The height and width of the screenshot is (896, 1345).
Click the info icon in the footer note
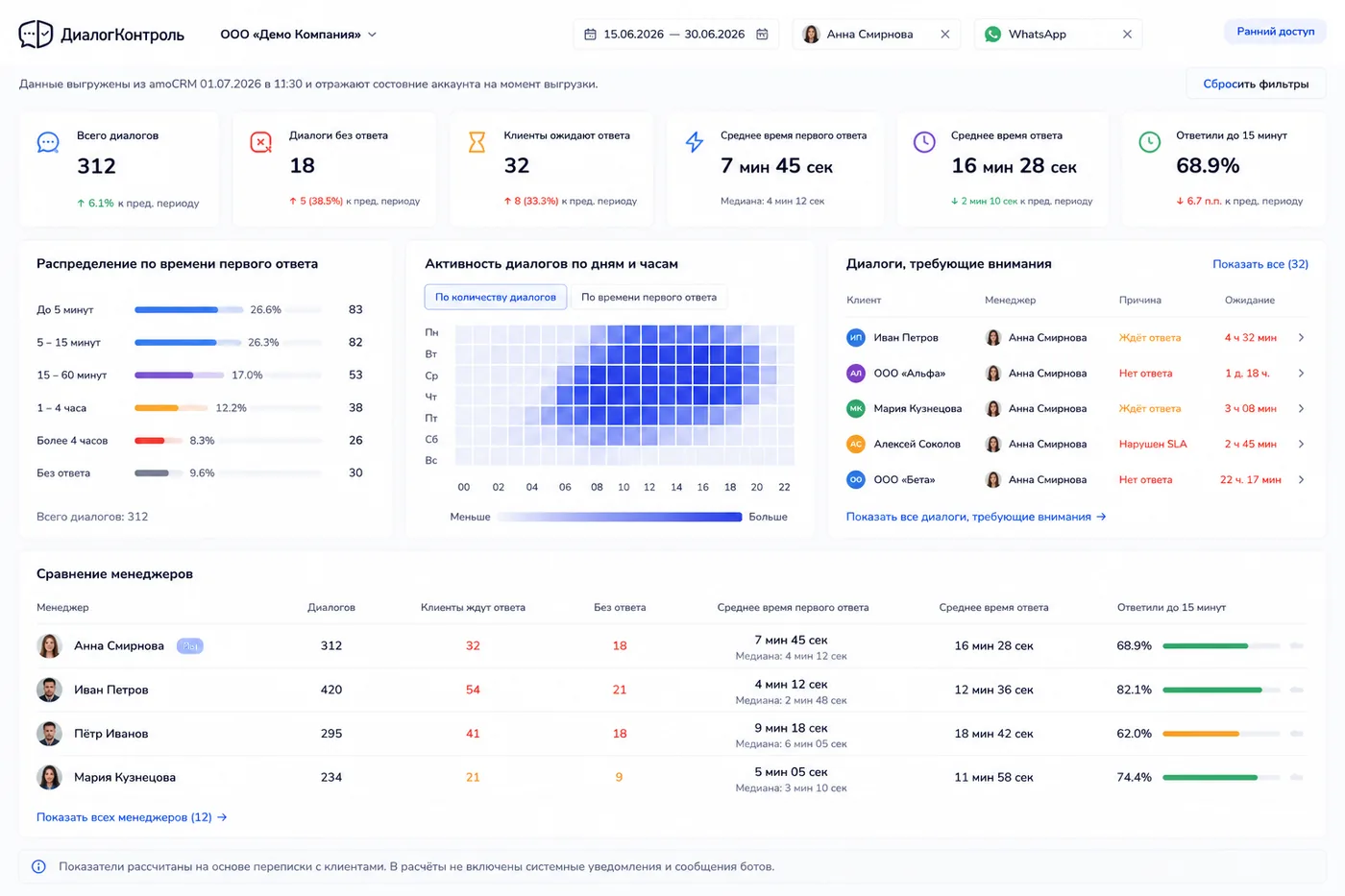38,866
